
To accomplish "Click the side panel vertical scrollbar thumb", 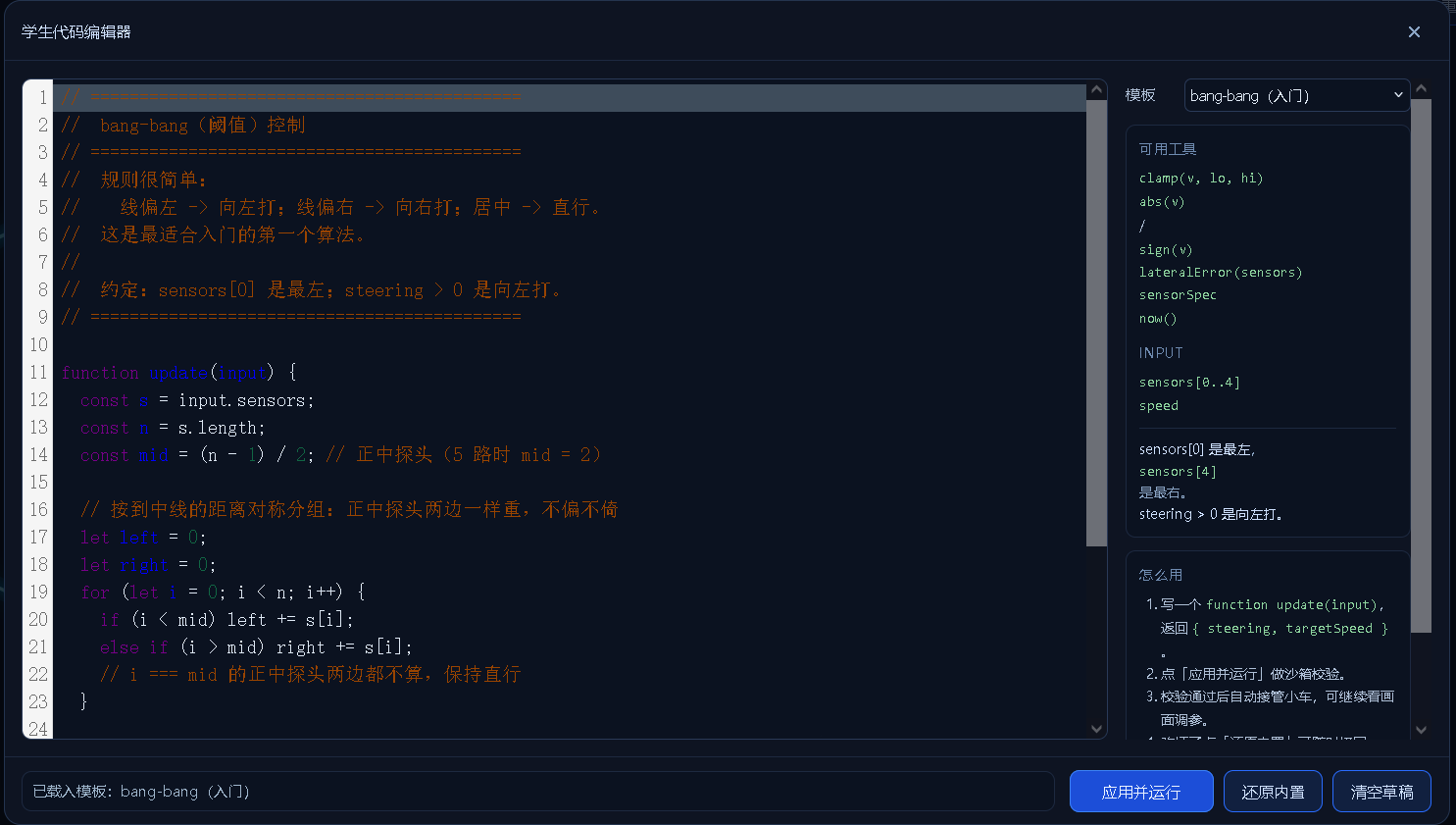I will (x=1421, y=366).
